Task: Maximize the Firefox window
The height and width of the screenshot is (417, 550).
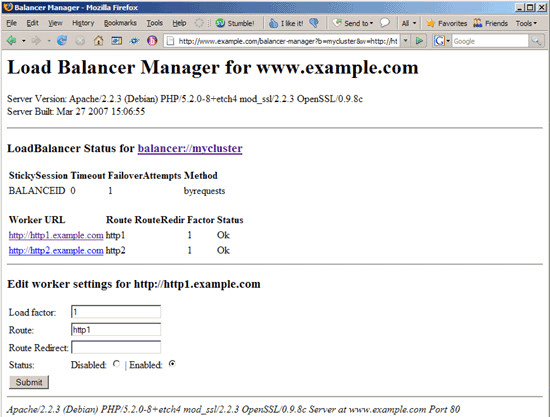Action: coord(531,7)
